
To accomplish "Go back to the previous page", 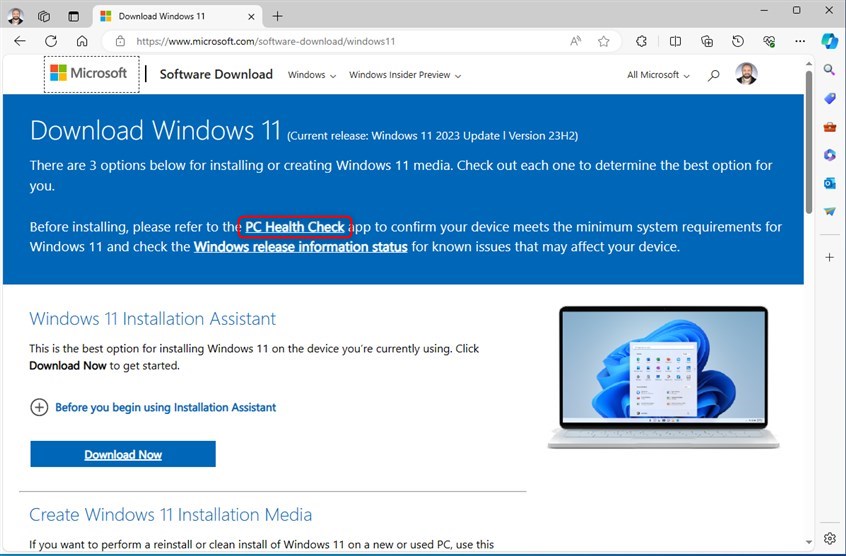I will 20,41.
